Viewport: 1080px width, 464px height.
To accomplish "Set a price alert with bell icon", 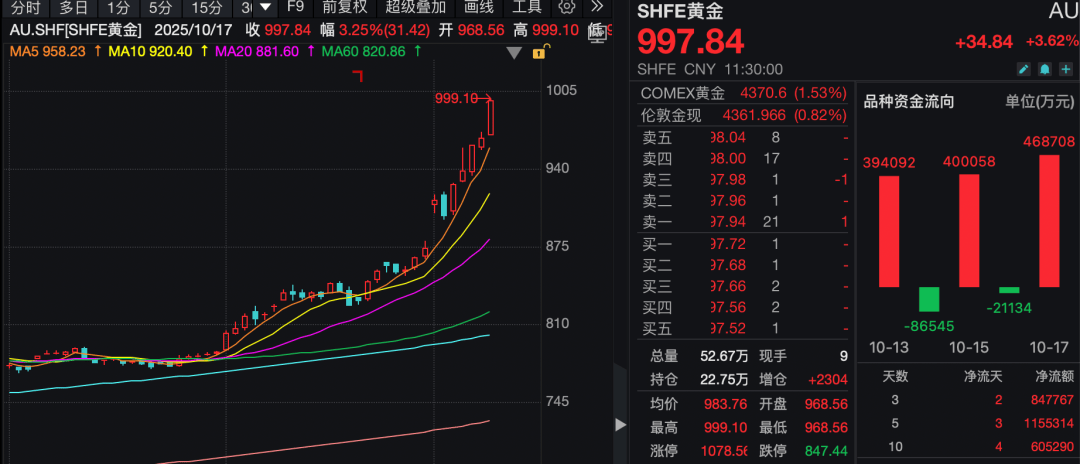I will pos(1044,69).
